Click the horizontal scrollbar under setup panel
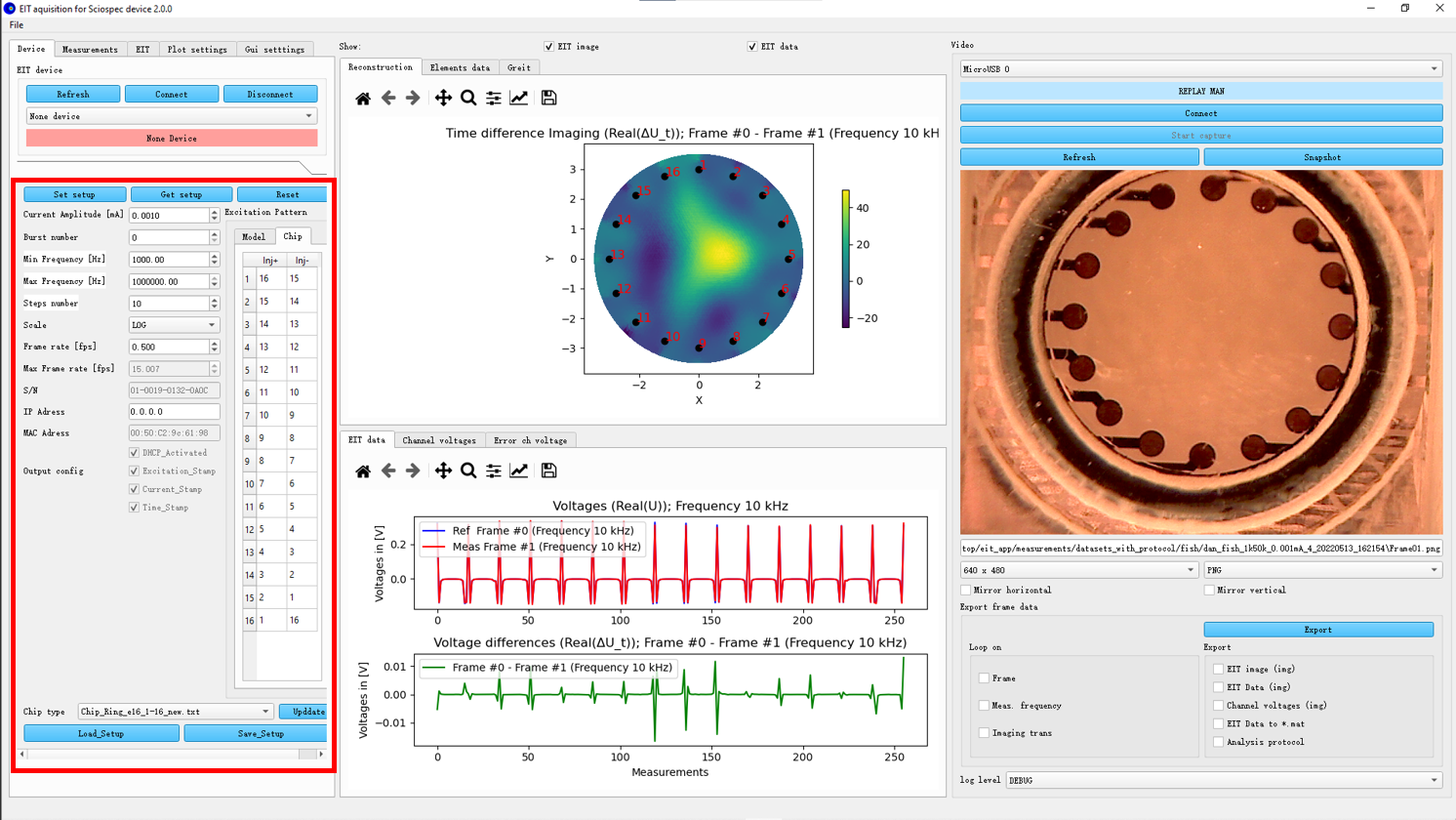Viewport: 1456px width, 820px height. point(171,754)
